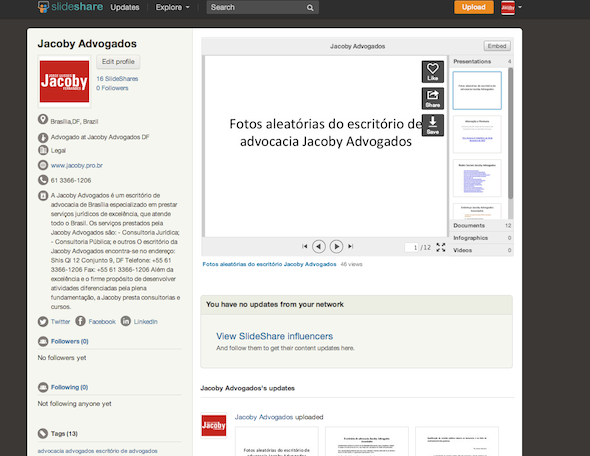Image resolution: width=590 pixels, height=456 pixels.
Task: Click the Facebook icon
Action: [x=80, y=321]
